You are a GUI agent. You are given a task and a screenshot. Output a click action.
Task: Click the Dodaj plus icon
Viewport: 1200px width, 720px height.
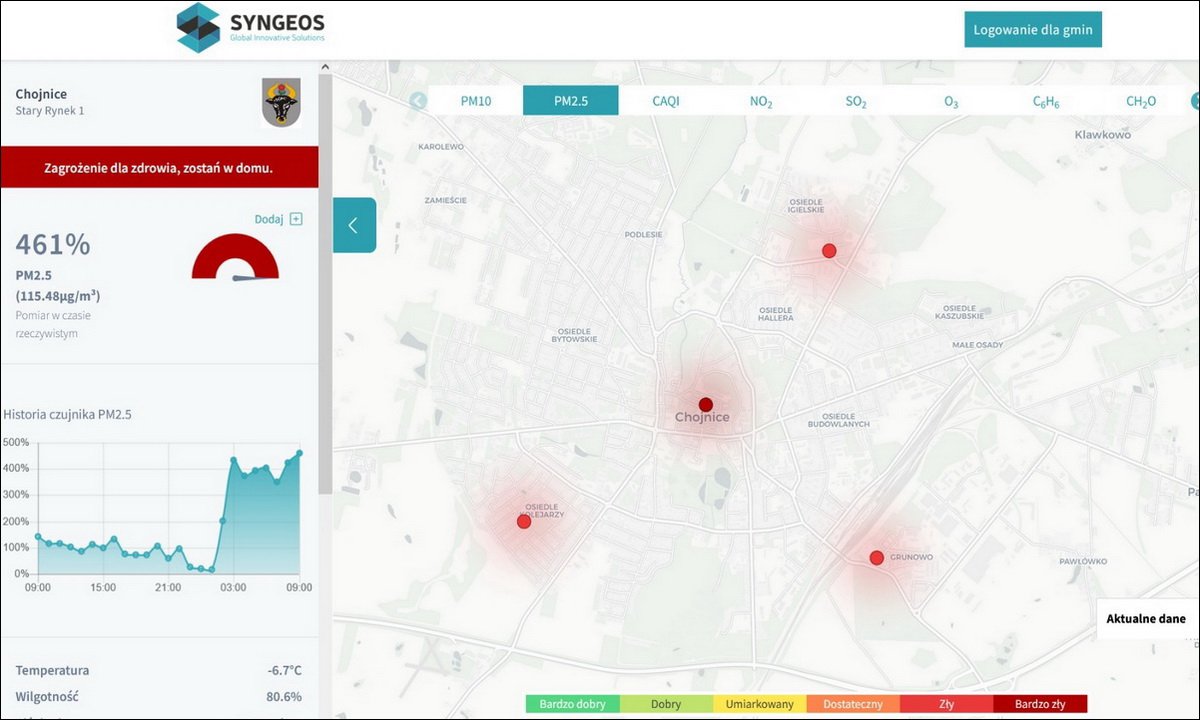pyautogui.click(x=296, y=219)
